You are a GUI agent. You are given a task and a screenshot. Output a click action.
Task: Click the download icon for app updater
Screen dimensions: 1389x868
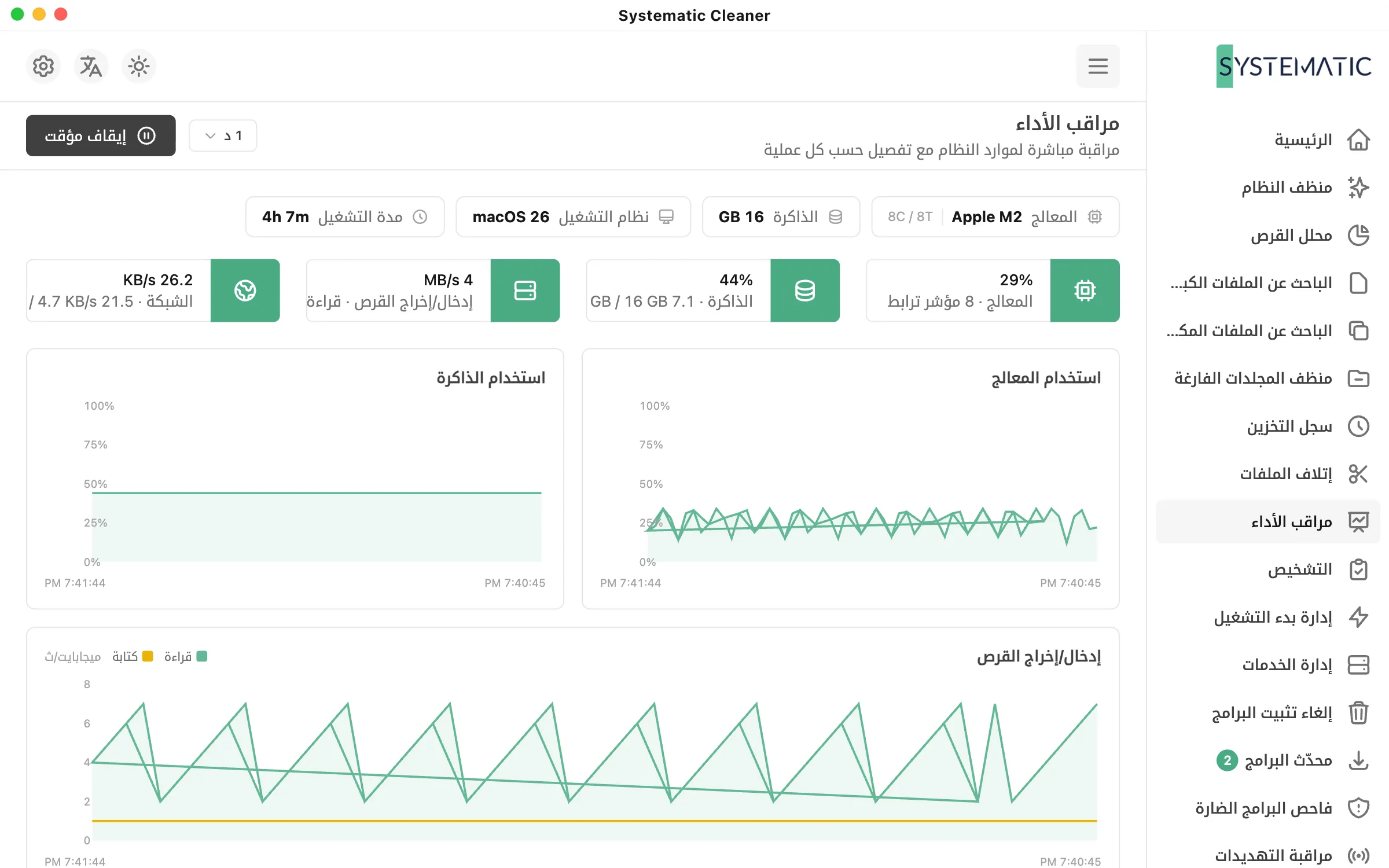pyautogui.click(x=1358, y=760)
